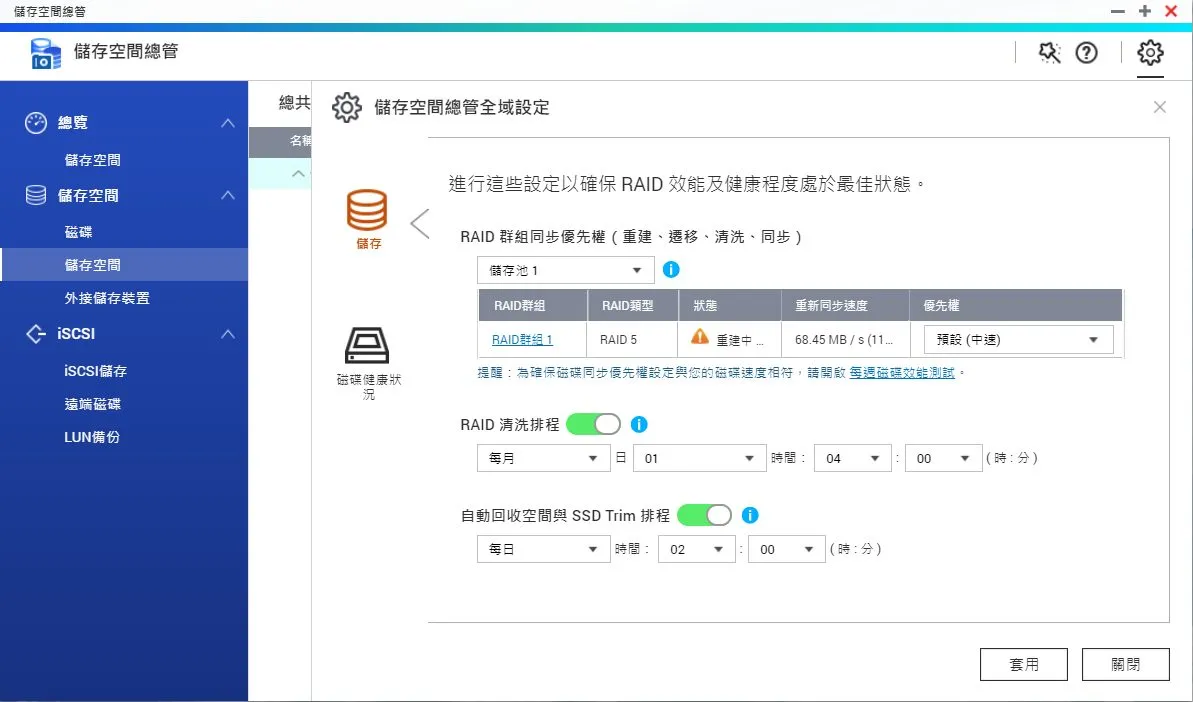Collapse the iSCSI sidebar section chevron
This screenshot has height=702, width=1193.
tap(227, 334)
